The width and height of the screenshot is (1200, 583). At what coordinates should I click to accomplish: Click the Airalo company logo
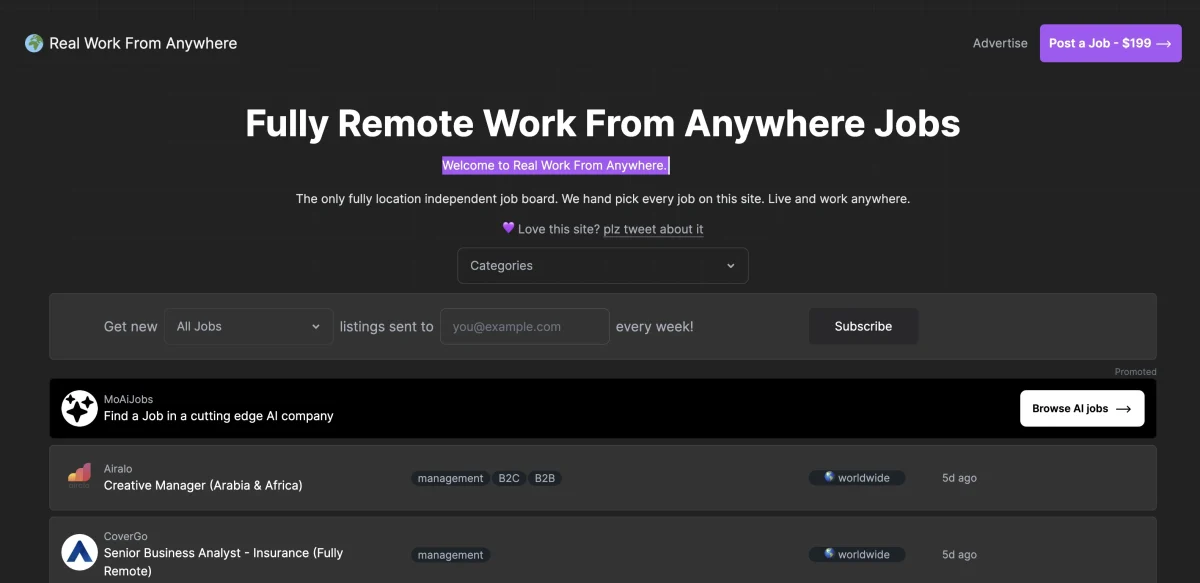(x=79, y=477)
